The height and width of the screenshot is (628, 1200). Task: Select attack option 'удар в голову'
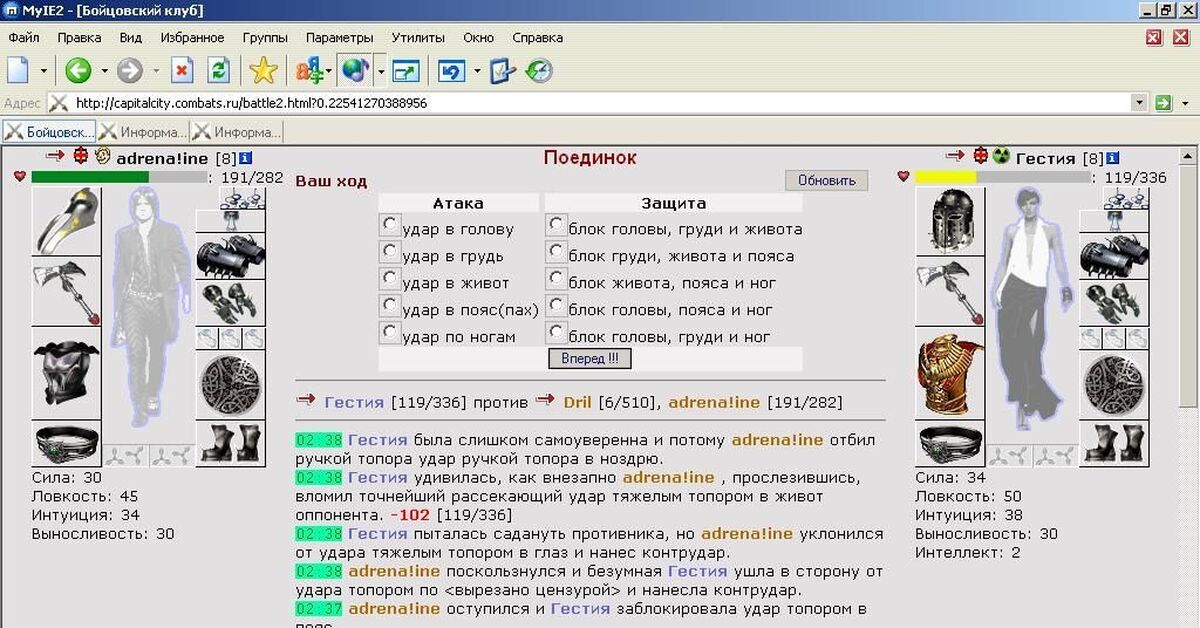[390, 224]
